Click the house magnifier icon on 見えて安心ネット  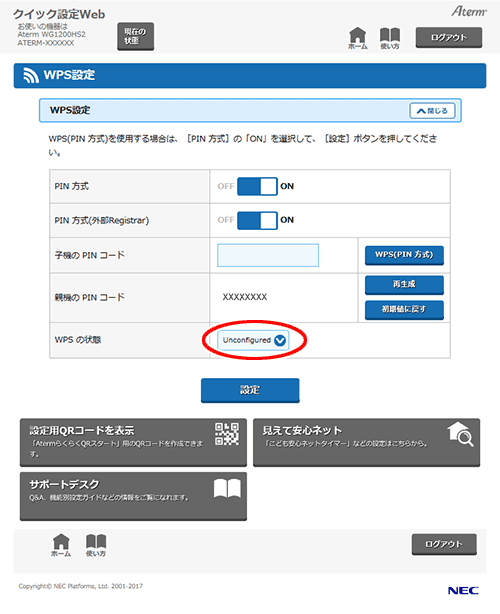point(460,434)
